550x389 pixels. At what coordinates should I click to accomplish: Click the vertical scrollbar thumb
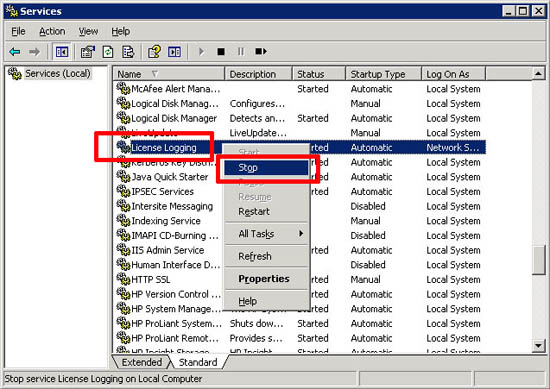[x=538, y=260]
